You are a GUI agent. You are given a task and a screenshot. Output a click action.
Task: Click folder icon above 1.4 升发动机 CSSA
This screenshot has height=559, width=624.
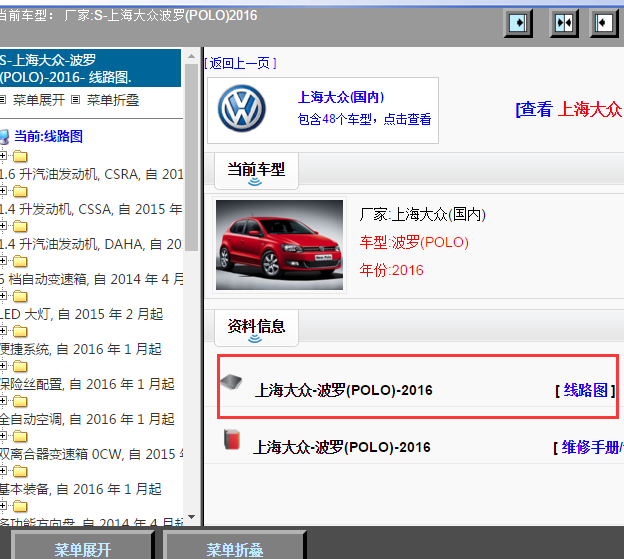coord(20,191)
